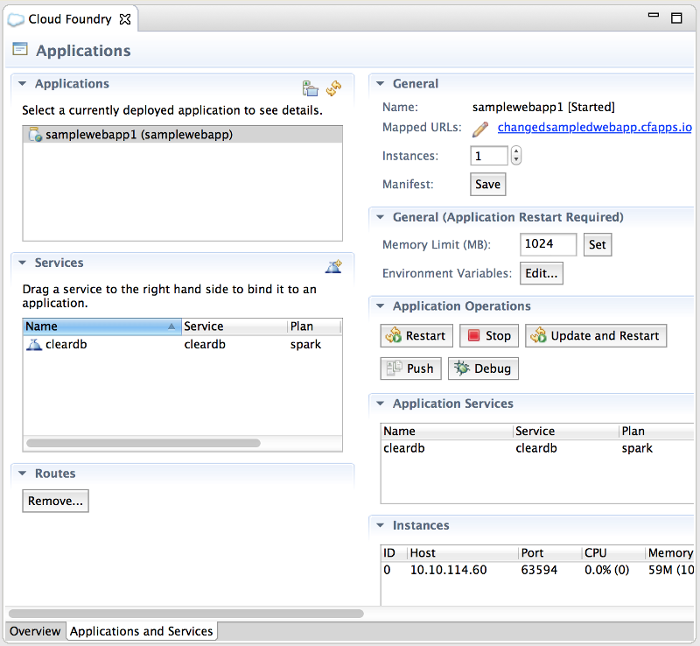The width and height of the screenshot is (700, 646).
Task: Open the changedsampledwebapp.cfapps.io link
Action: [595, 127]
